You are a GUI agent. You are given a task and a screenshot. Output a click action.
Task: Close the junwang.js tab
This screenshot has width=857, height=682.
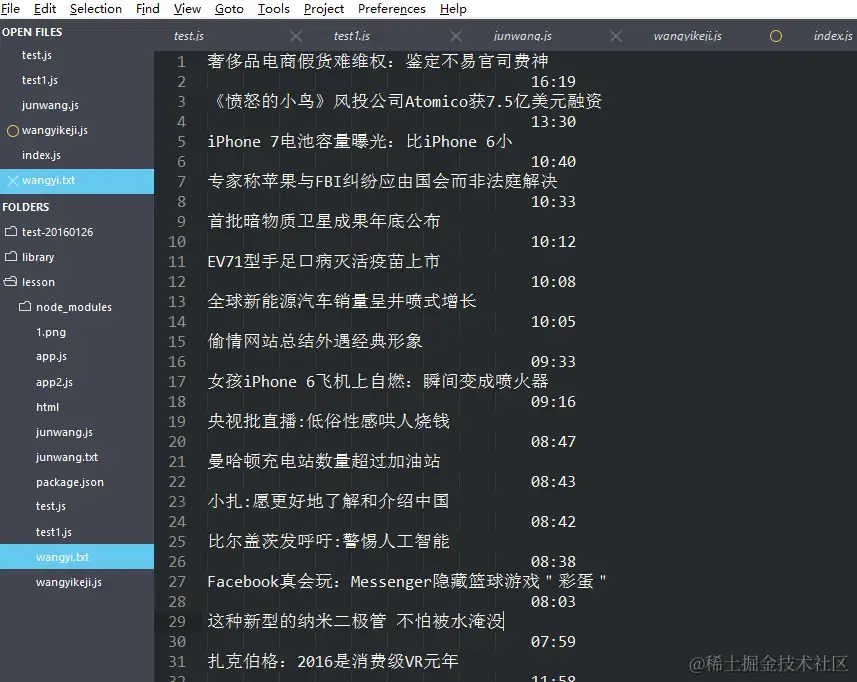[x=616, y=36]
